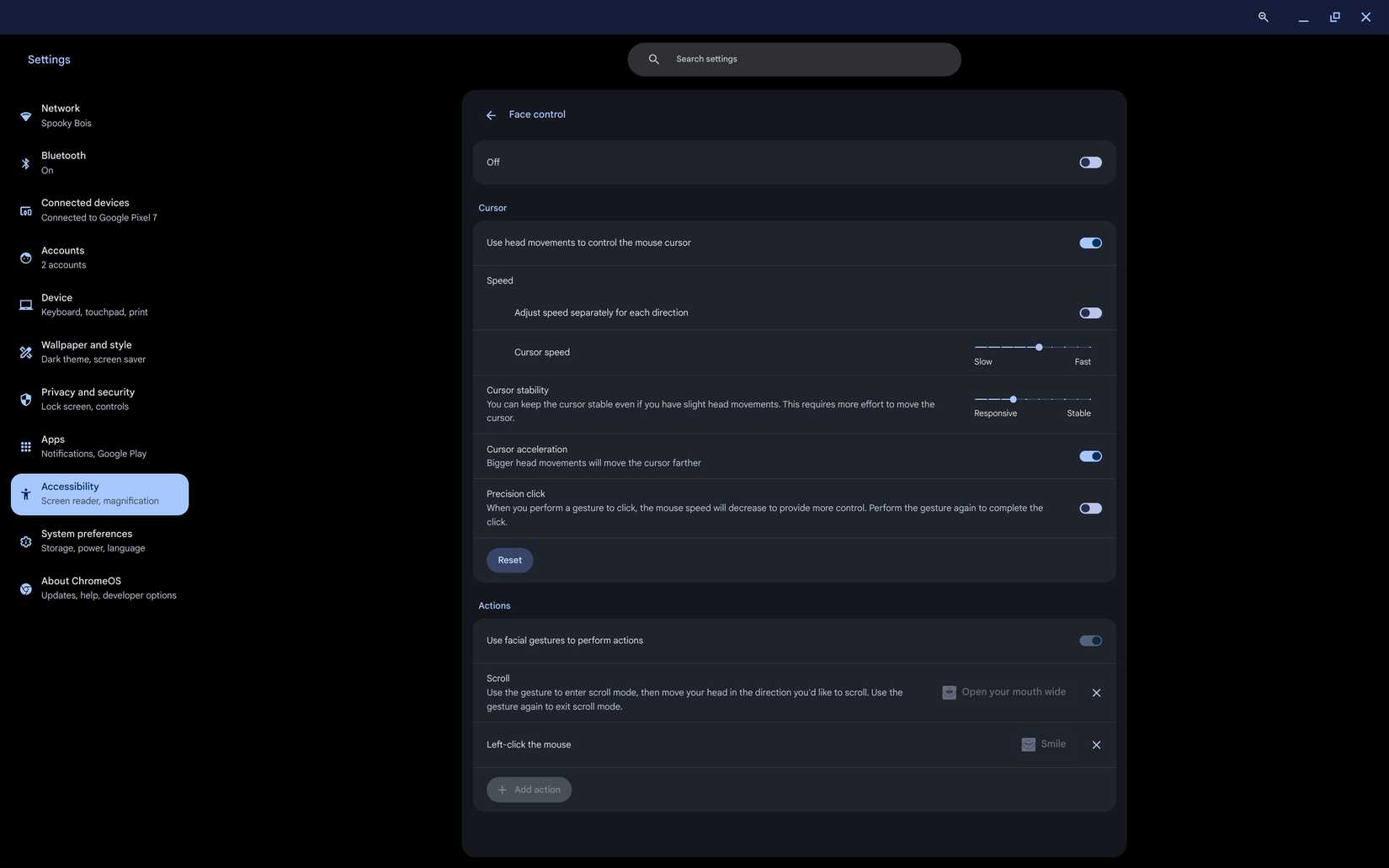The width and height of the screenshot is (1389, 868).
Task: Enable Face control with the Off toggle
Action: 1090,162
